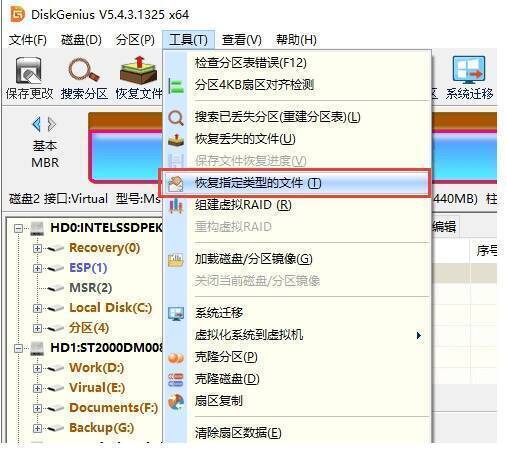
Task: Open the 查看(V) menu
Action: click(242, 40)
